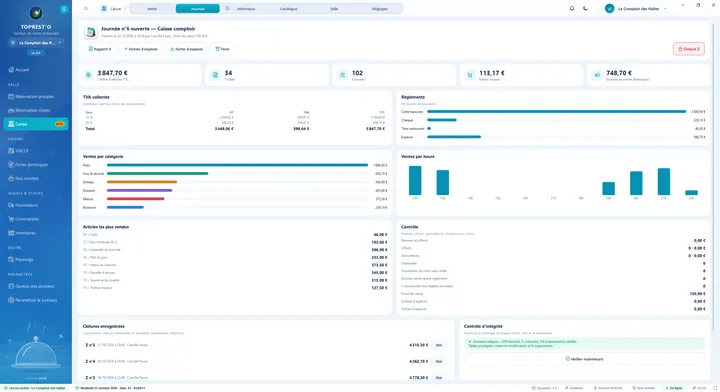Image resolution: width=720 pixels, height=392 pixels.
Task: Open Commandes cart icon in sidebar
Action: [x=11, y=219]
